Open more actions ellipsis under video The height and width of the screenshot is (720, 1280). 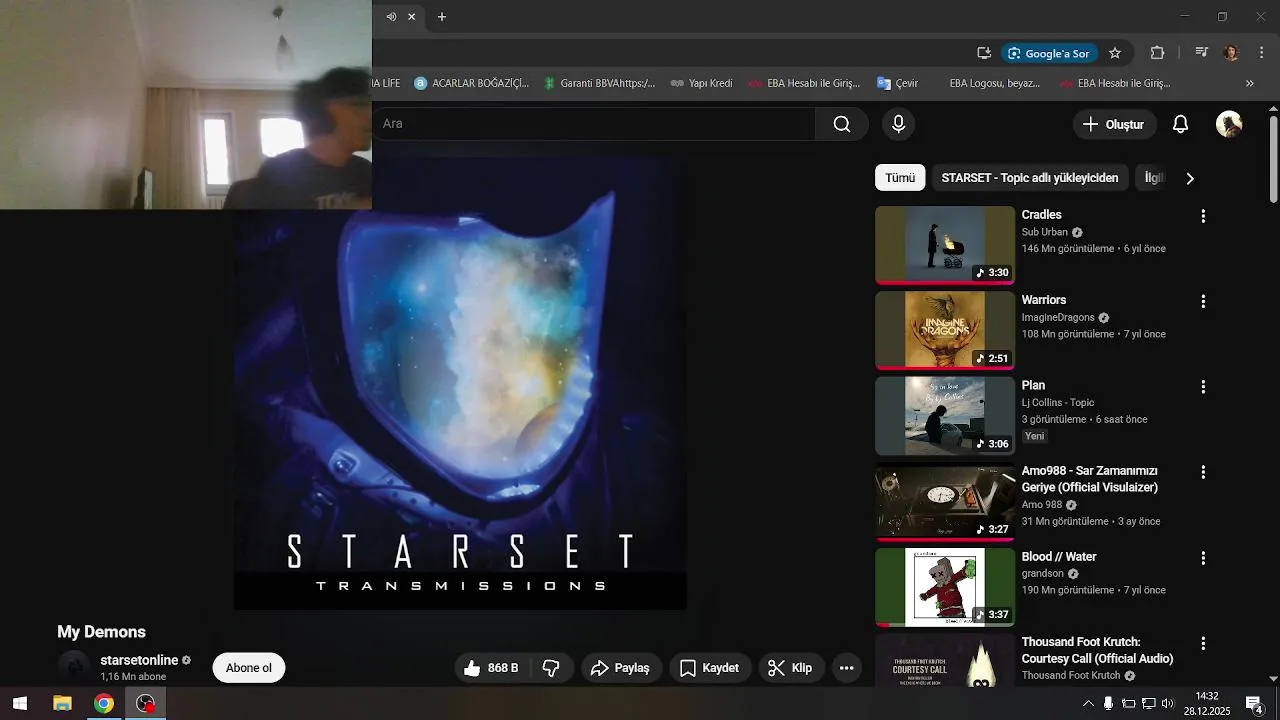846,668
